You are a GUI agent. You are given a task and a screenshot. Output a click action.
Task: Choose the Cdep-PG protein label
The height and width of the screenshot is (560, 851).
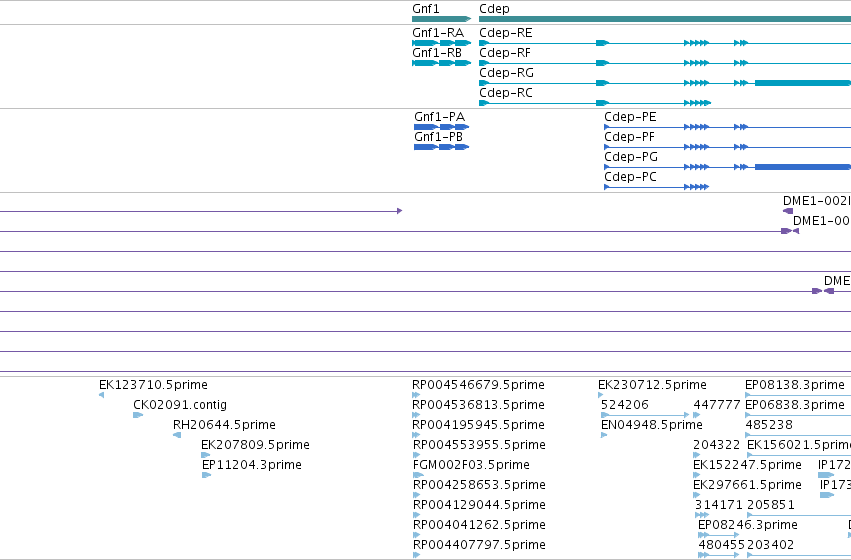(631, 157)
